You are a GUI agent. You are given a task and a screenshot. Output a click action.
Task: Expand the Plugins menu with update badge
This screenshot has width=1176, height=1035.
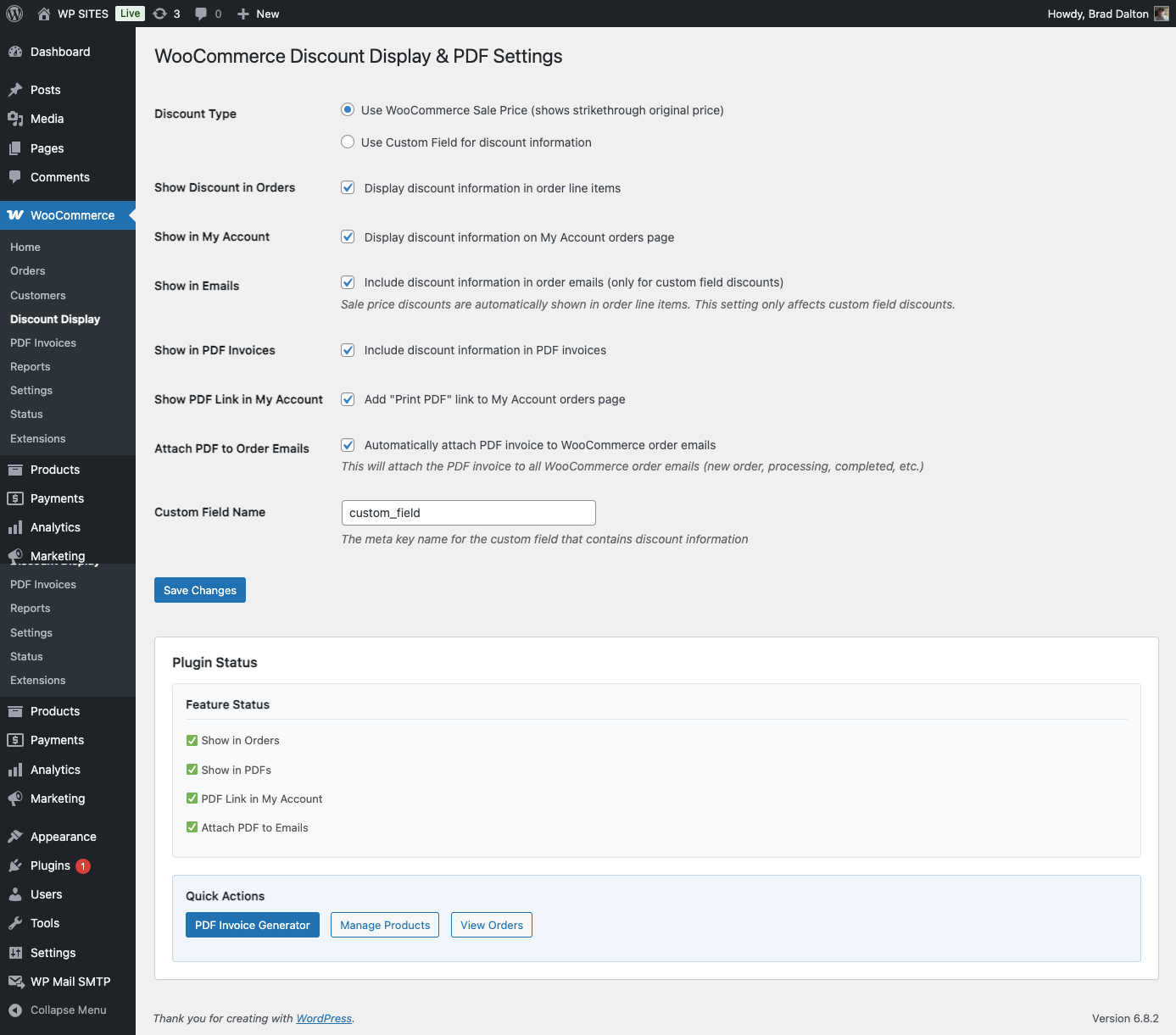pyautogui.click(x=50, y=865)
